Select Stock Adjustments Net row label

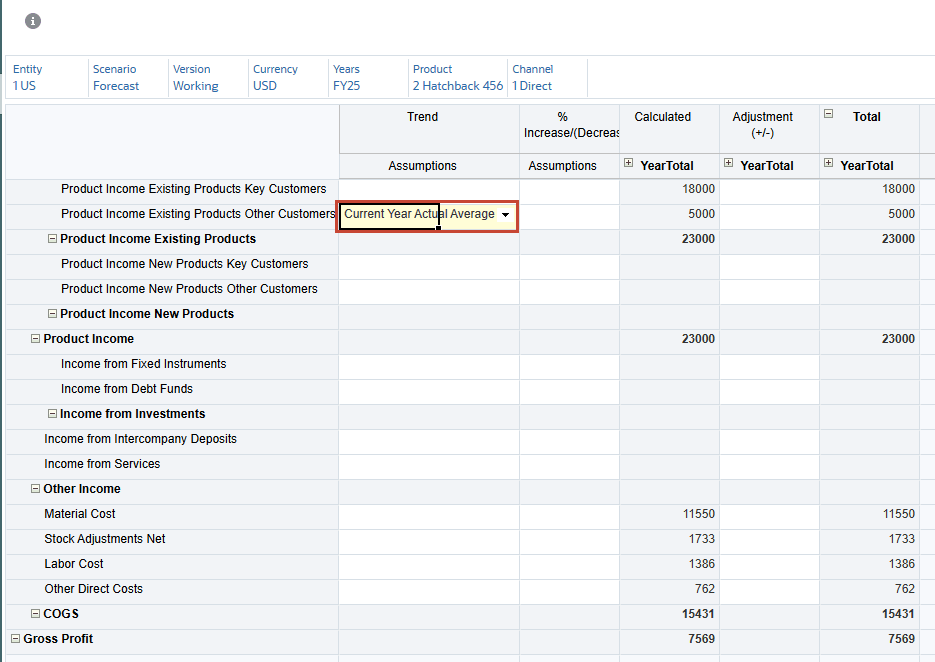(105, 539)
